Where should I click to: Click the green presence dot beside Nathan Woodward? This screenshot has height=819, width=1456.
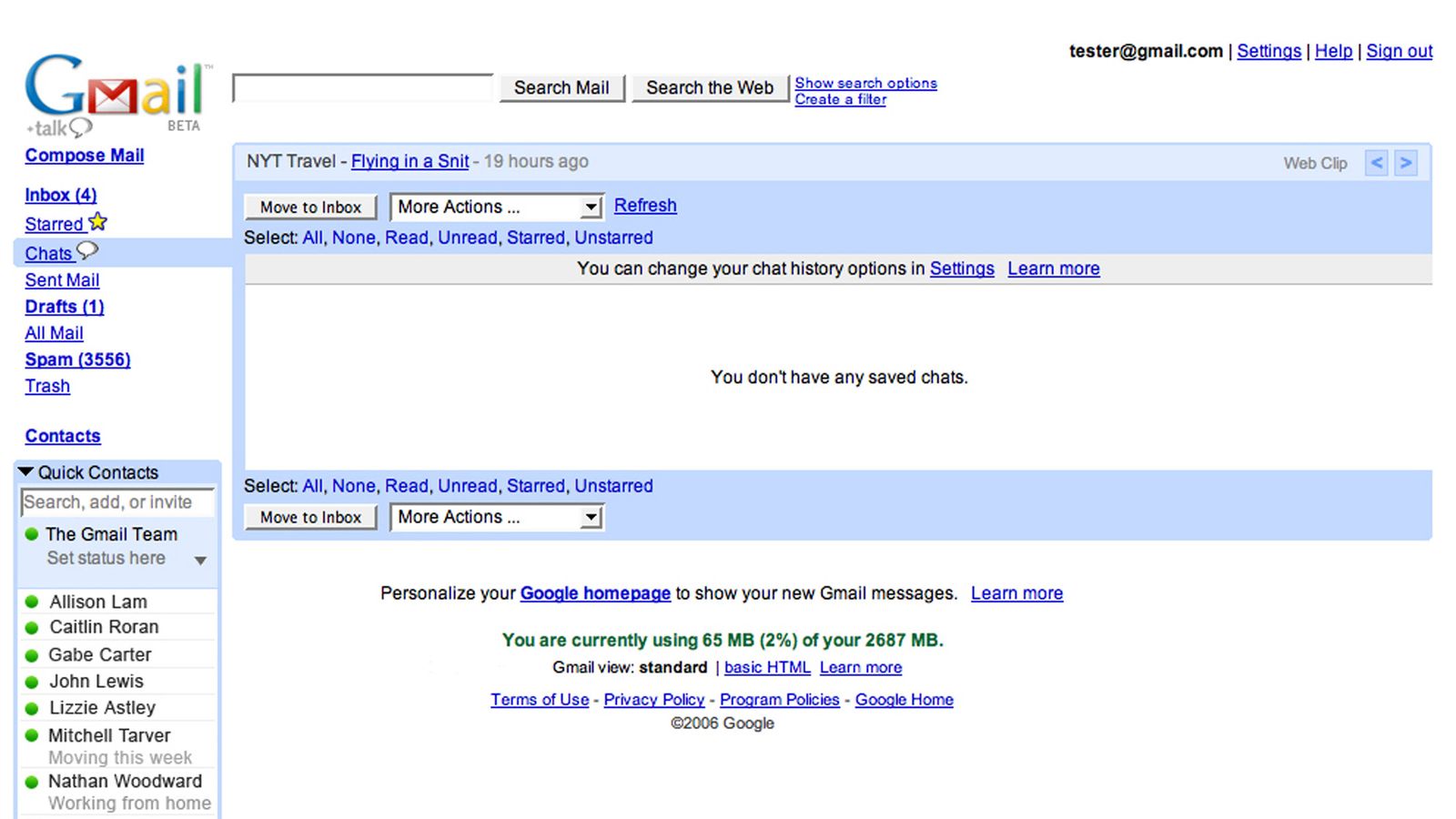click(x=30, y=781)
